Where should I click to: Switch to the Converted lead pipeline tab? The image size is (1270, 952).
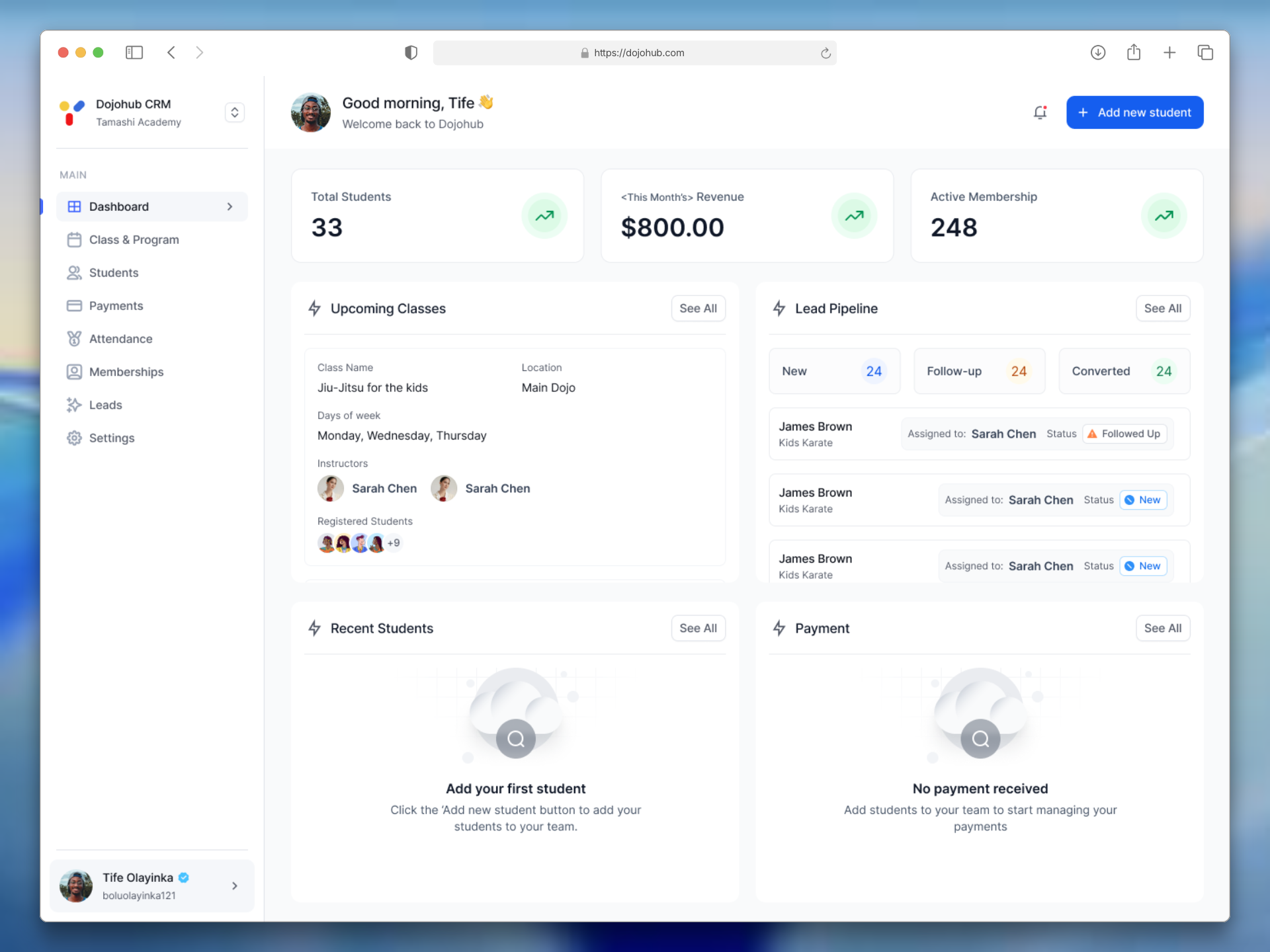pos(1123,371)
